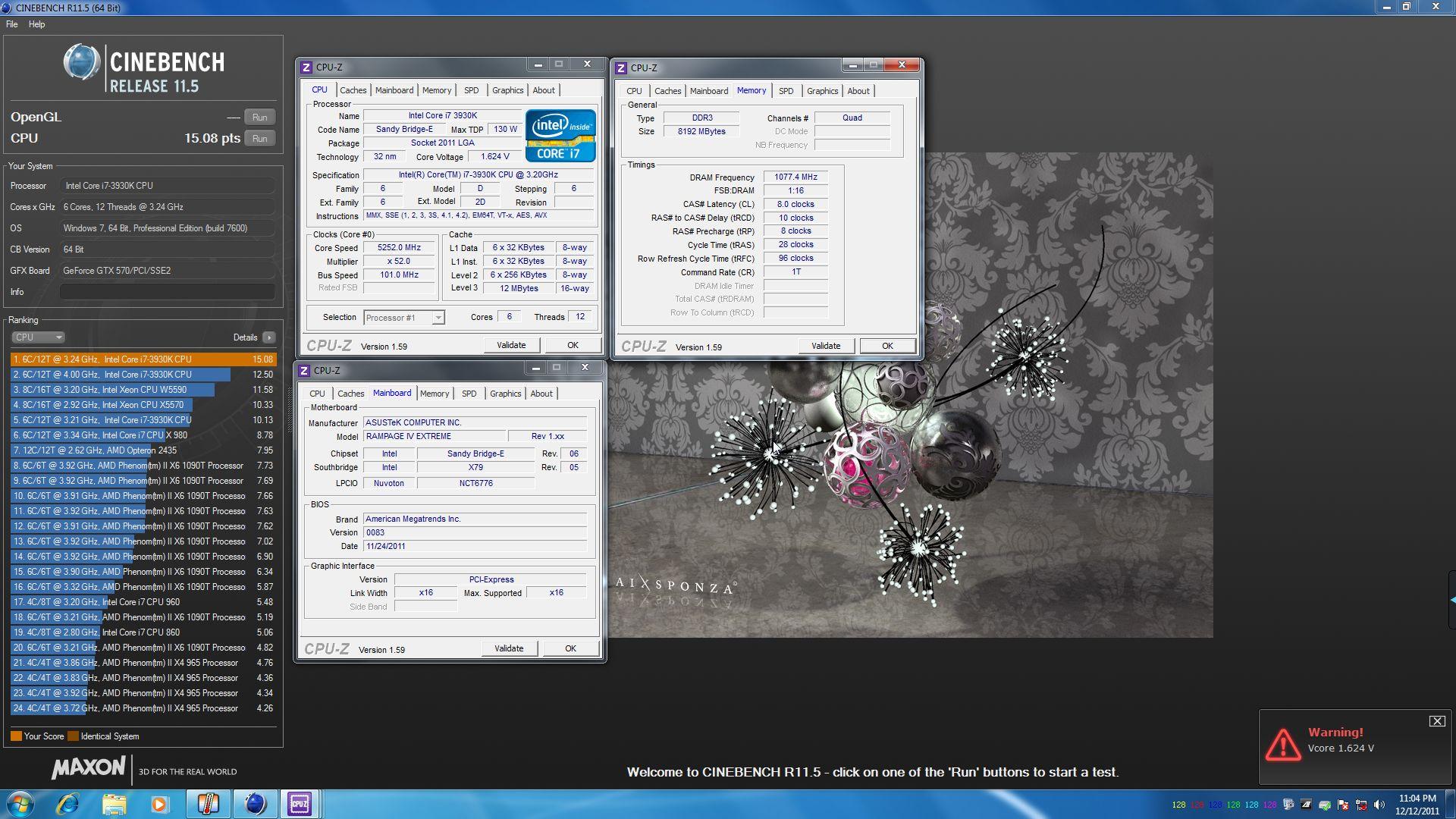This screenshot has height=819, width=1456.
Task: Click Validate in CPU-Z Mainboard window
Action: point(509,648)
